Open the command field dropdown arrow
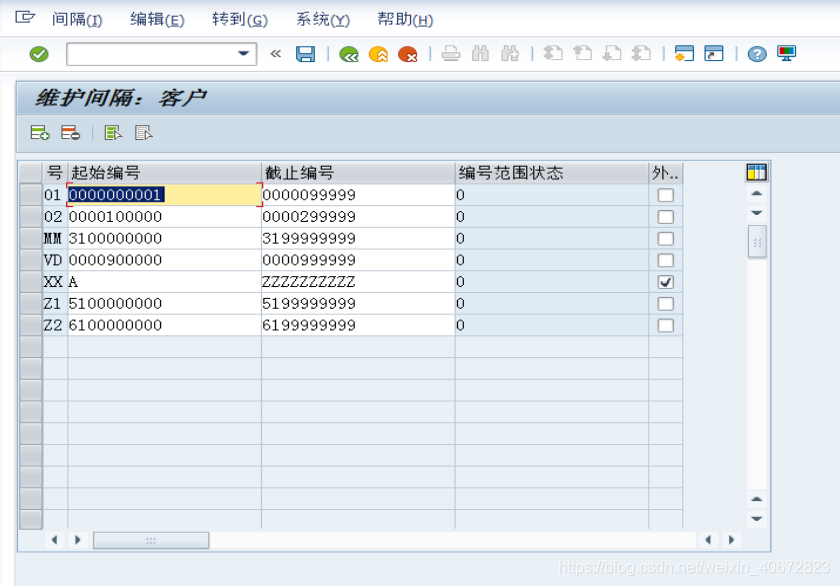840x586 pixels. coord(243,54)
